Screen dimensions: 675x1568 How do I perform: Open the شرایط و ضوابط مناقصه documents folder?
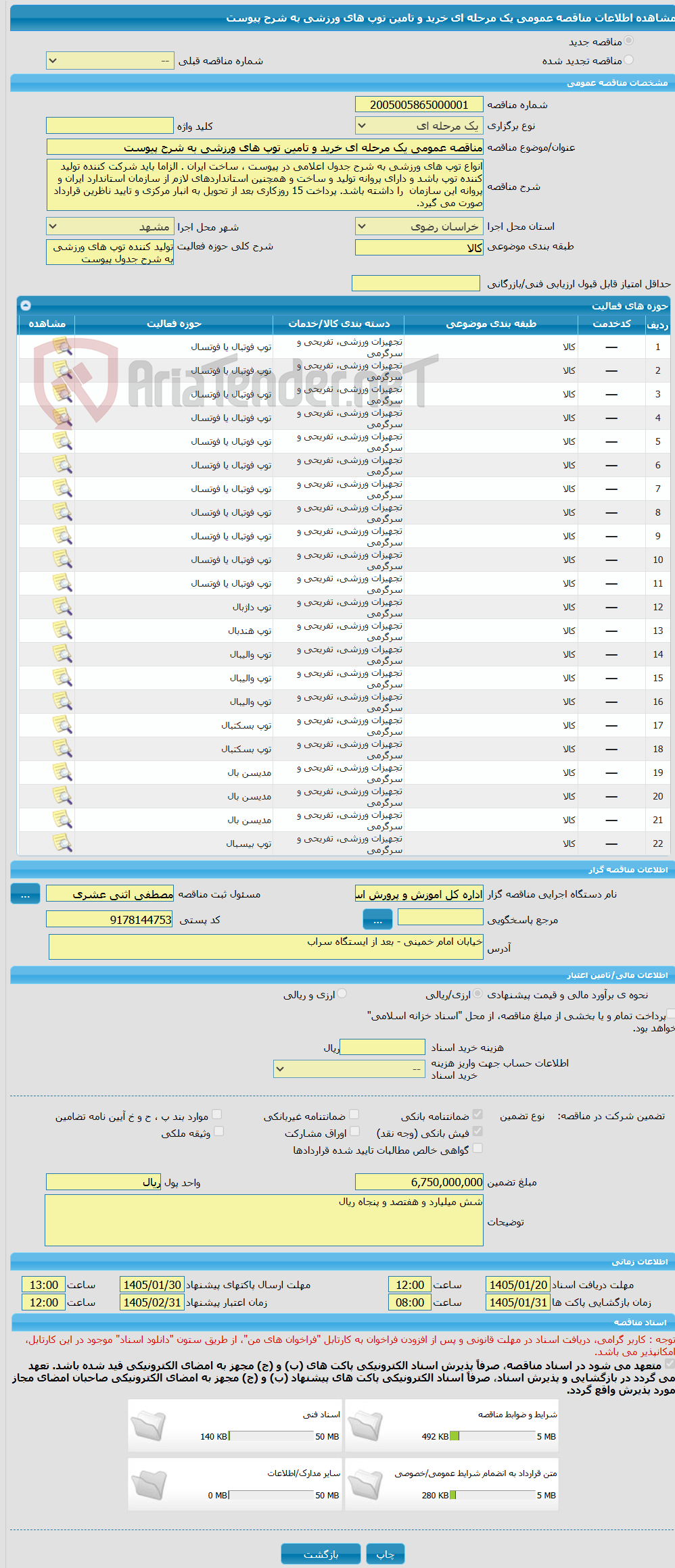coord(366,1426)
